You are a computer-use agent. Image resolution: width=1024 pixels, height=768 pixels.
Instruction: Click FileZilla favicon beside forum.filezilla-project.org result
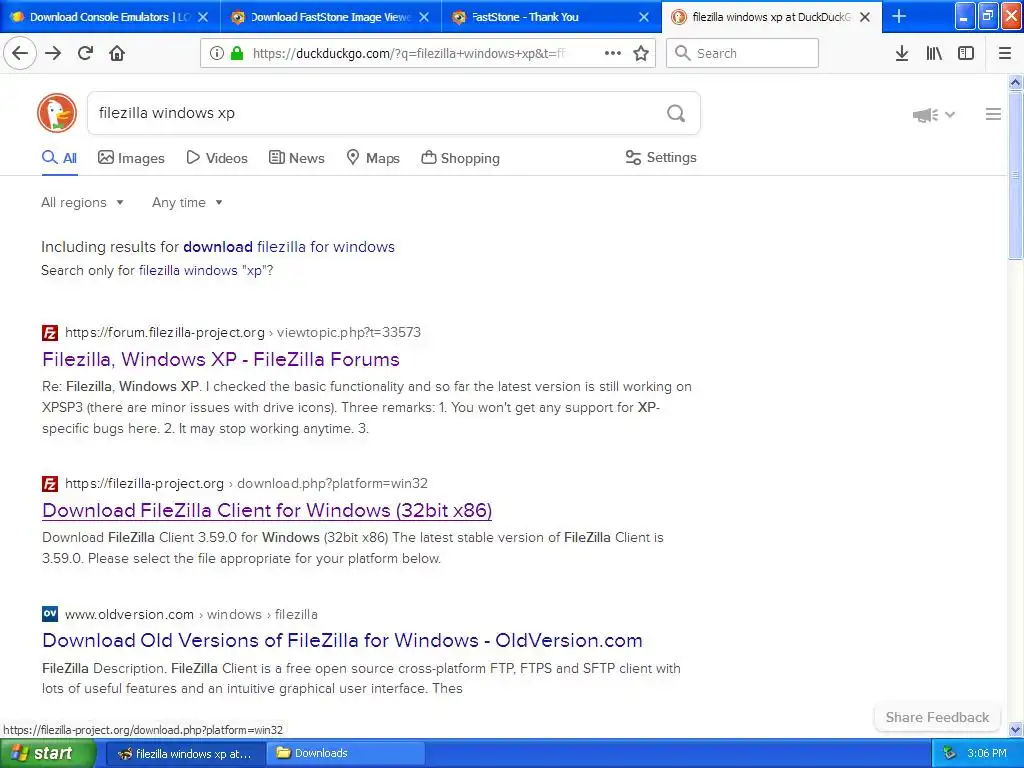coord(50,333)
